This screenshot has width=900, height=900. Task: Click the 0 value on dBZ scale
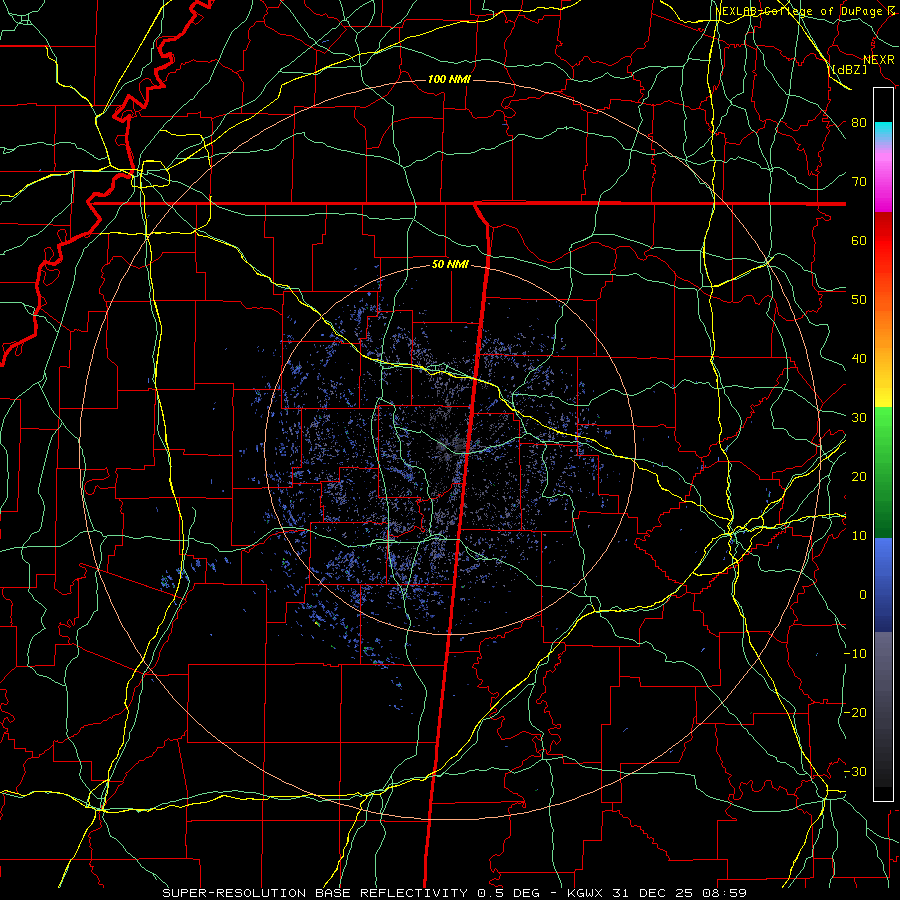pos(863,595)
